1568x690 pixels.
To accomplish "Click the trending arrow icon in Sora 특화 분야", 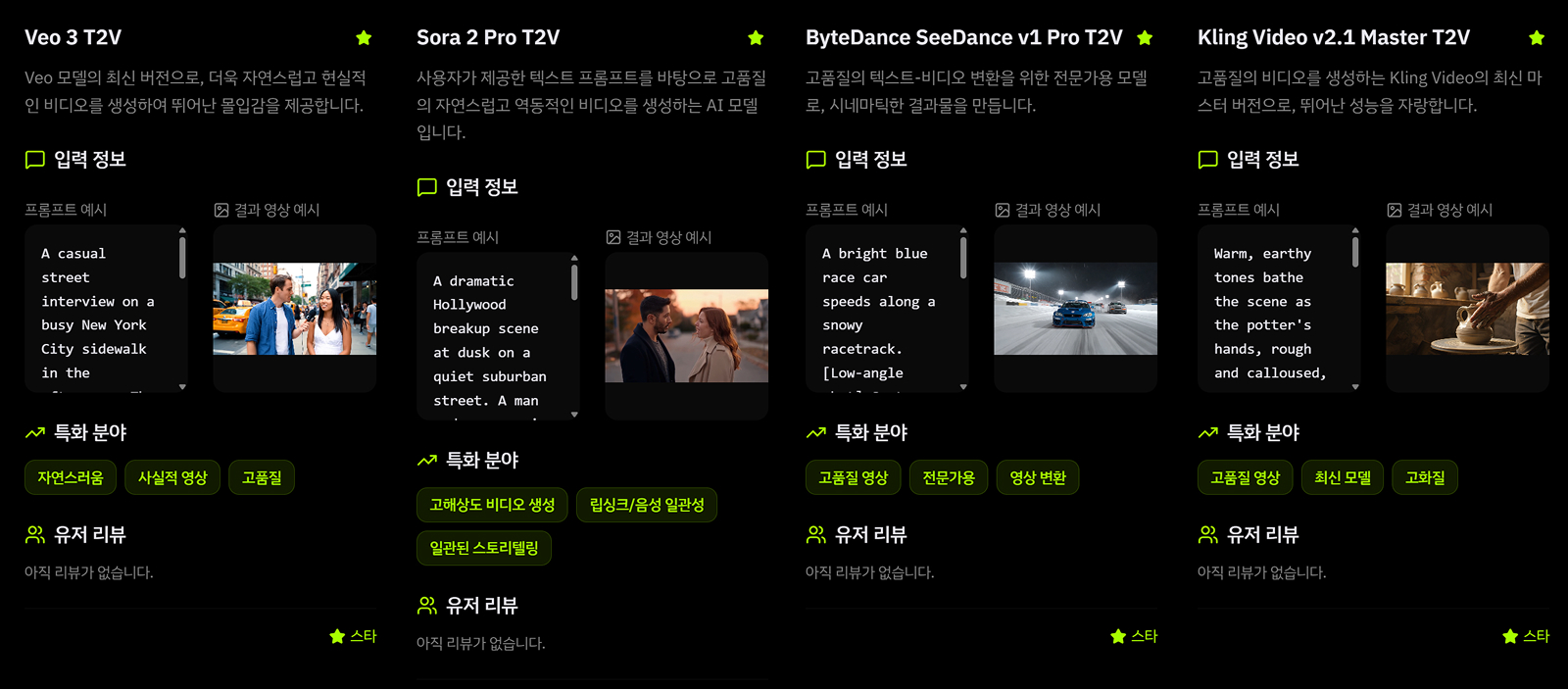I will [x=427, y=460].
